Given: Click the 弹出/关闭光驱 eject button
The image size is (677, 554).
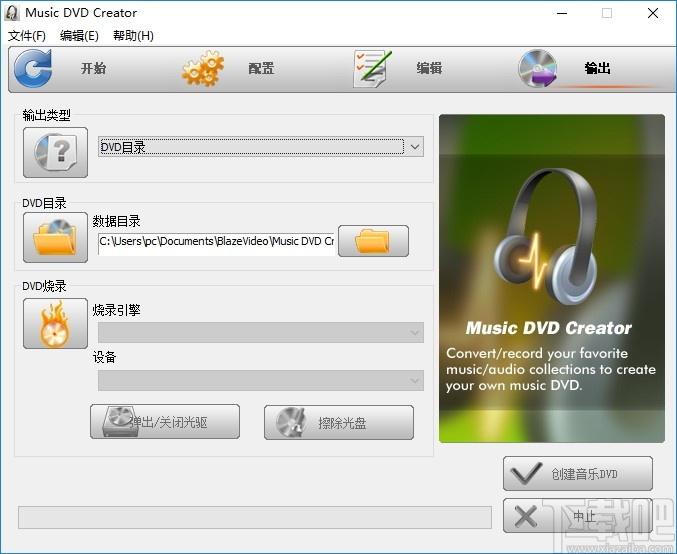Looking at the screenshot, I should (x=165, y=422).
